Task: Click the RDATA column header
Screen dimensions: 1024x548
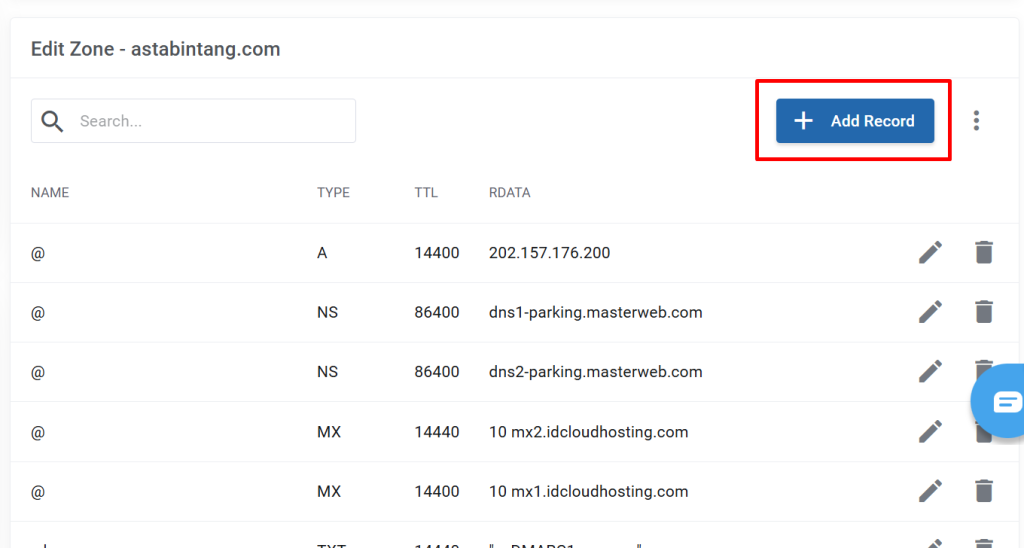Action: pos(509,193)
